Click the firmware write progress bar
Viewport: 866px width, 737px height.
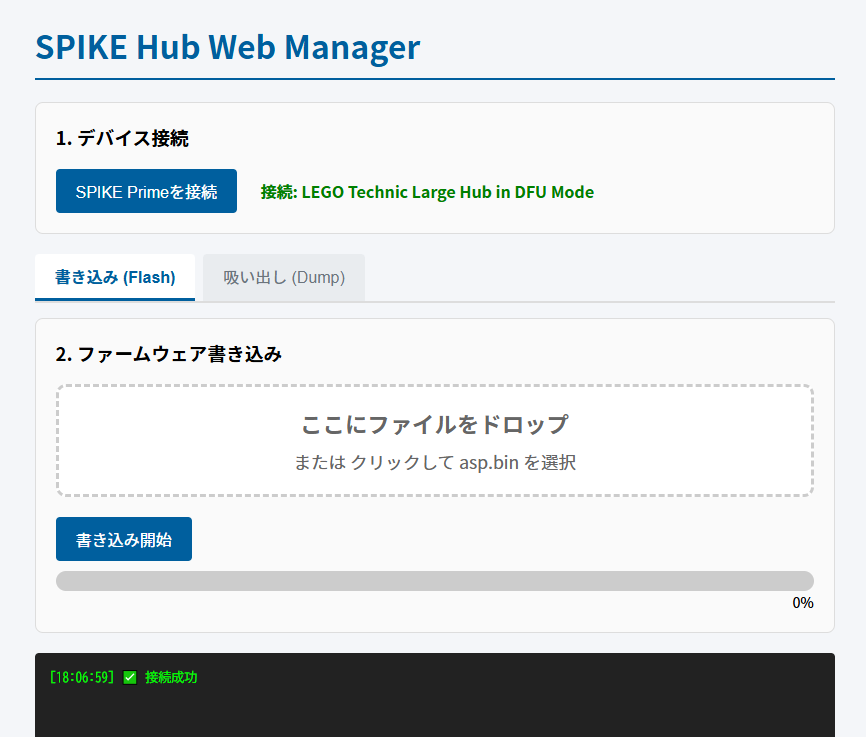(x=435, y=581)
